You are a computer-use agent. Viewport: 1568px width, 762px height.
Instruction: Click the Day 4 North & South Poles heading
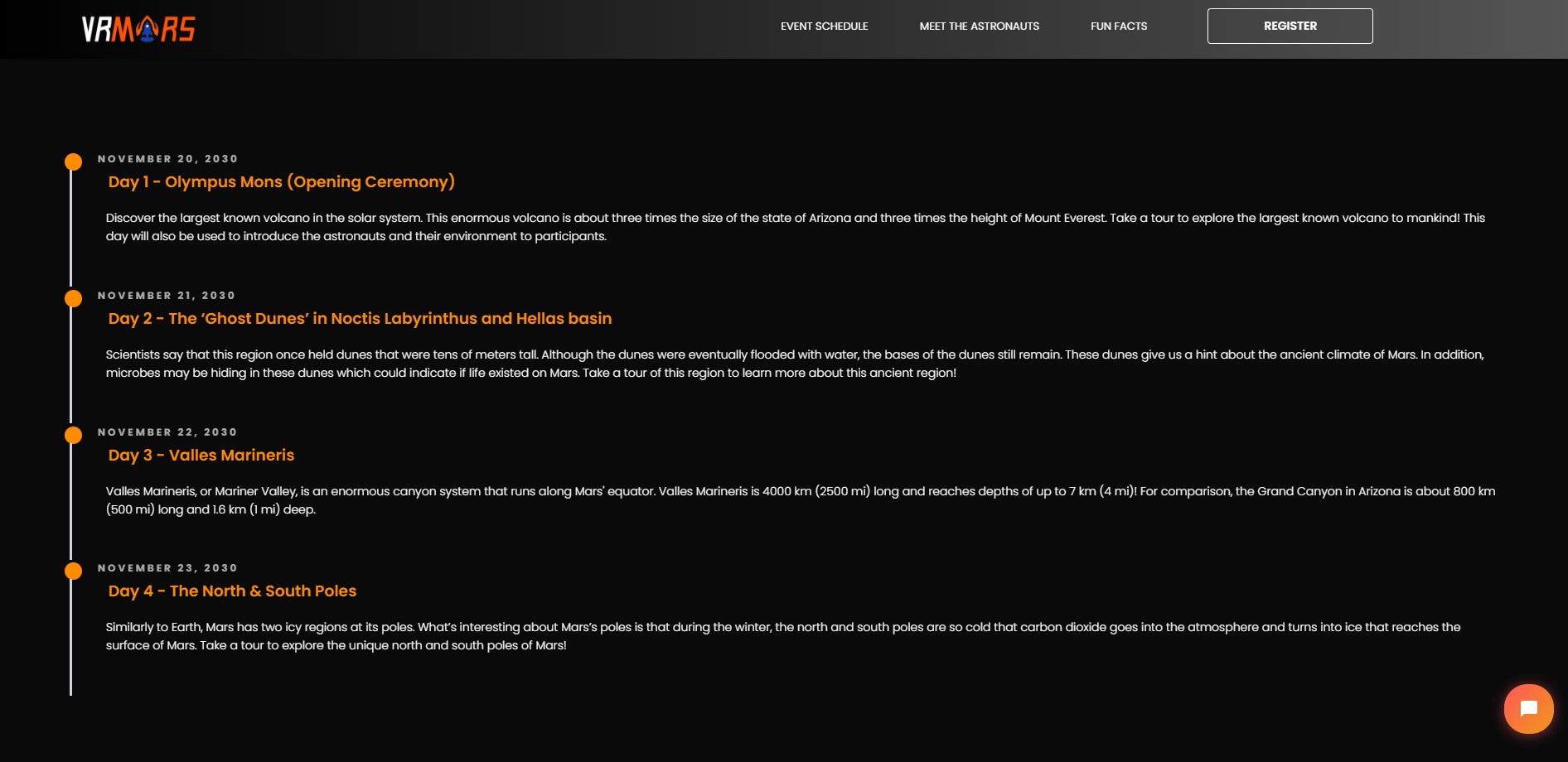click(x=232, y=591)
